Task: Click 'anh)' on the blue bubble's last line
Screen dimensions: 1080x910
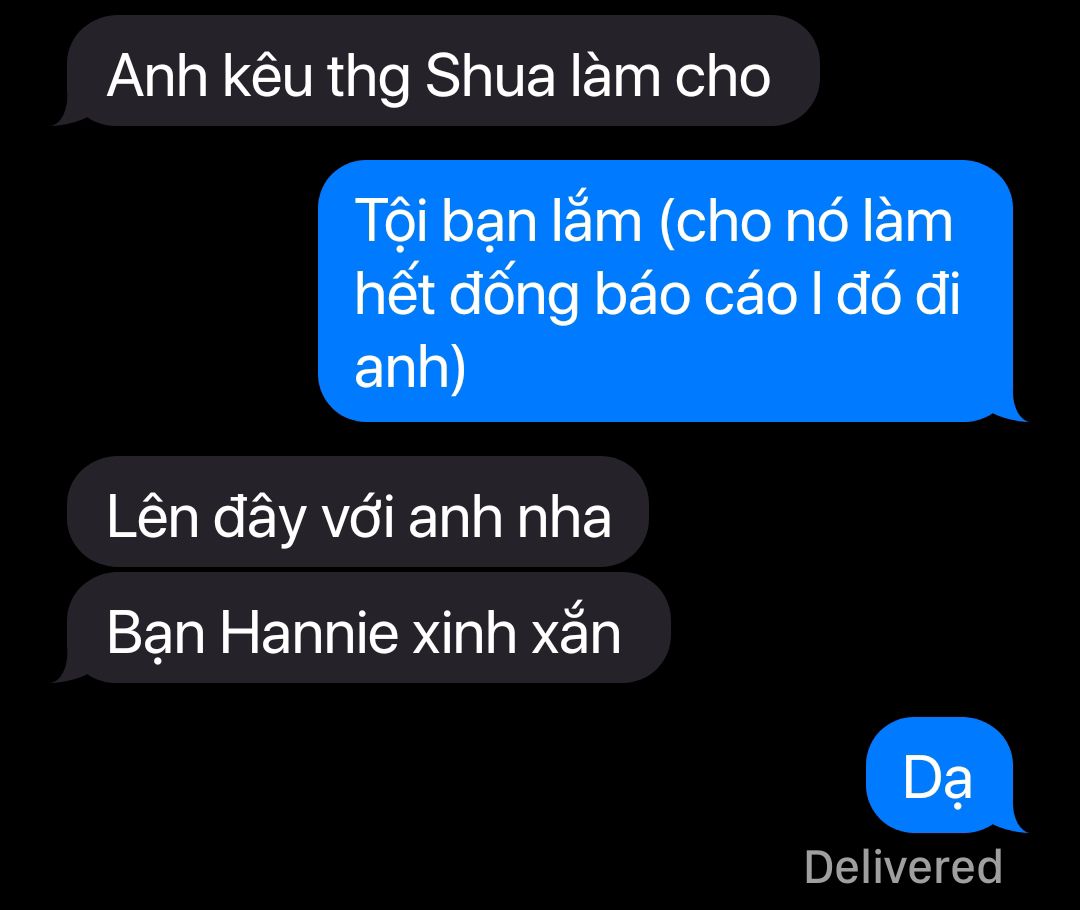Action: [411, 368]
